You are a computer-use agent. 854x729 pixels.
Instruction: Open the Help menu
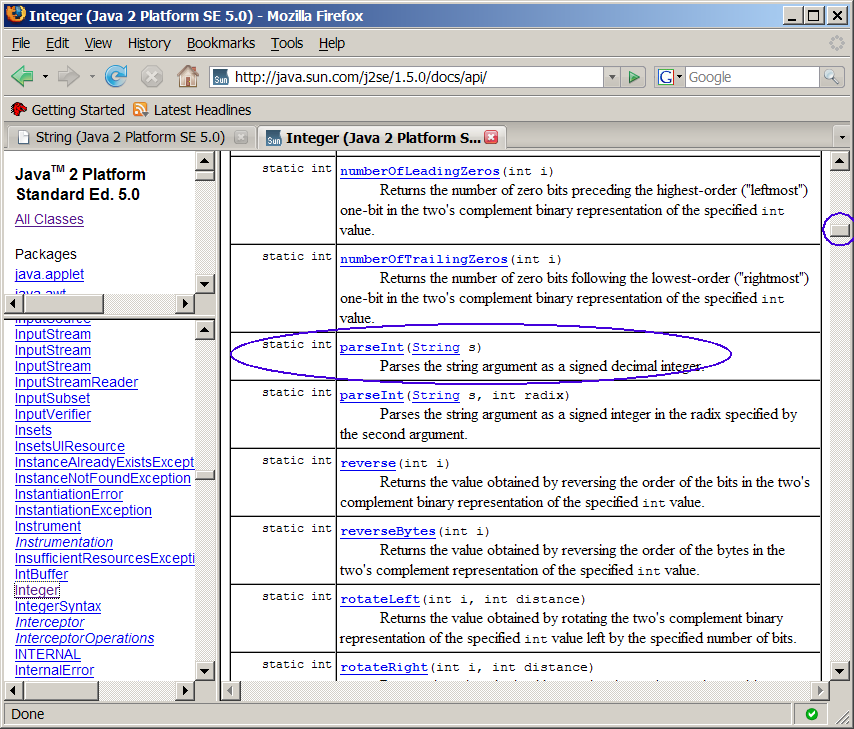tap(332, 44)
